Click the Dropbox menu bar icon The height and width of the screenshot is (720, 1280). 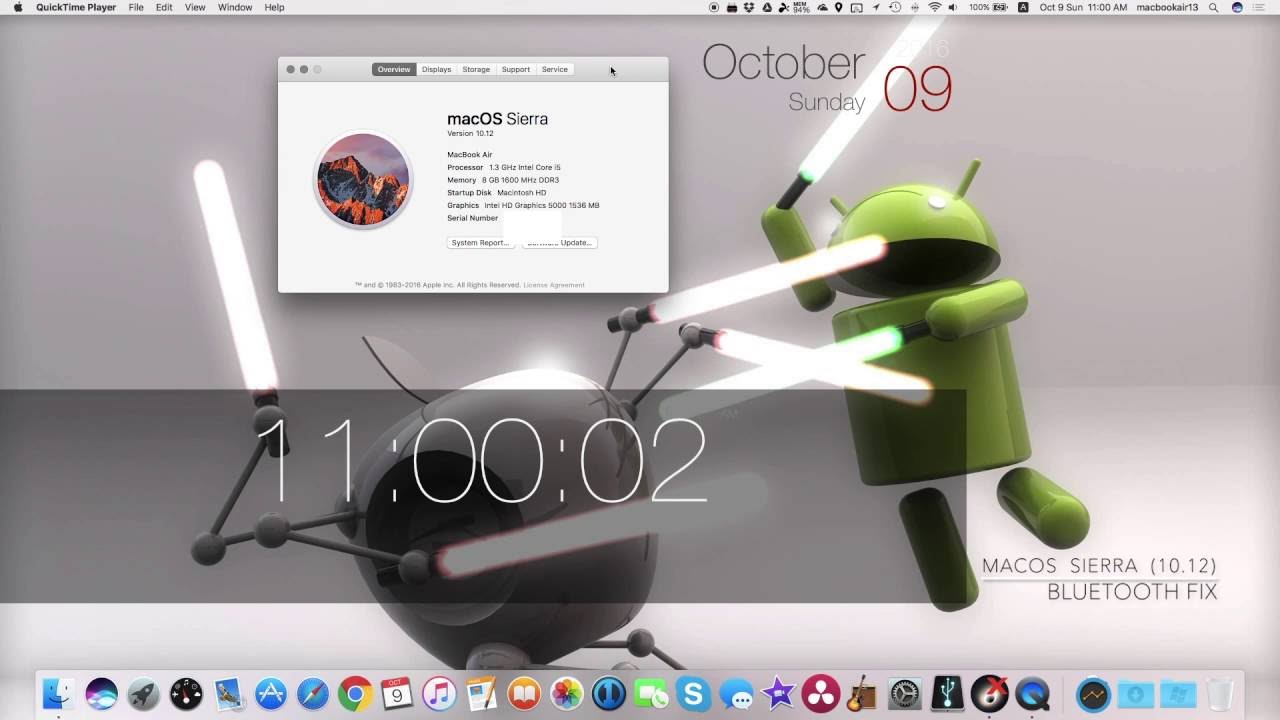(x=748, y=7)
